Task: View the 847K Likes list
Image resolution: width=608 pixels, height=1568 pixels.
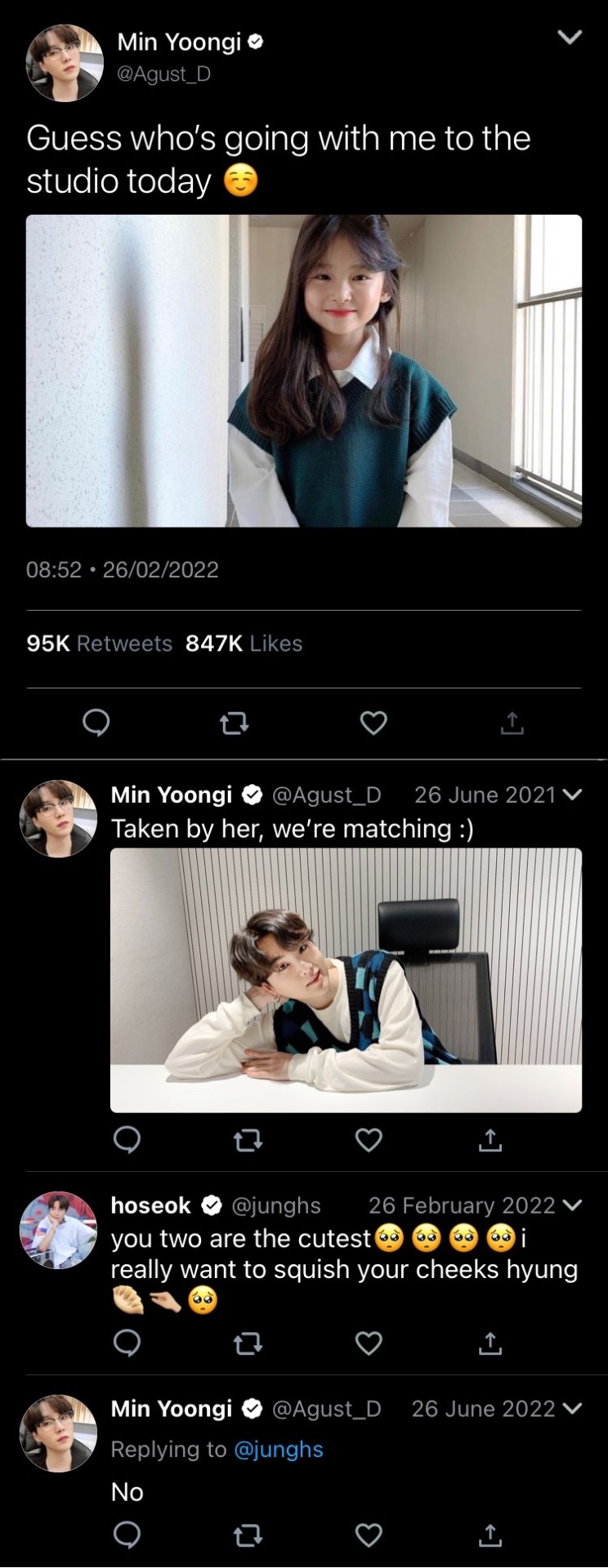Action: pos(244,644)
